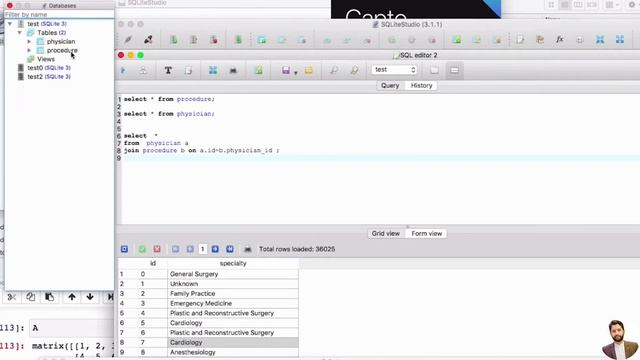
Task: Connect to the database using plug icon
Action: coord(128,40)
